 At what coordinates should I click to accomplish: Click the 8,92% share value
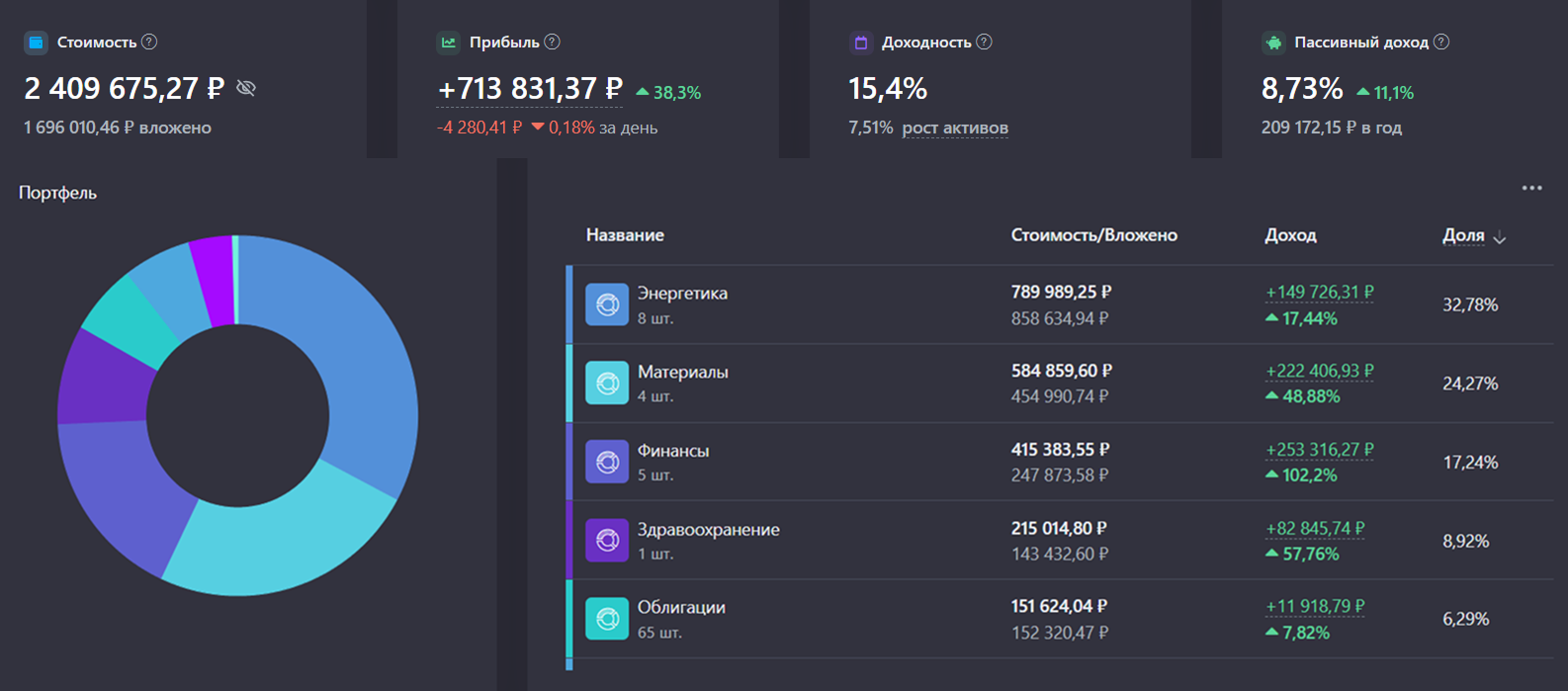point(1465,541)
